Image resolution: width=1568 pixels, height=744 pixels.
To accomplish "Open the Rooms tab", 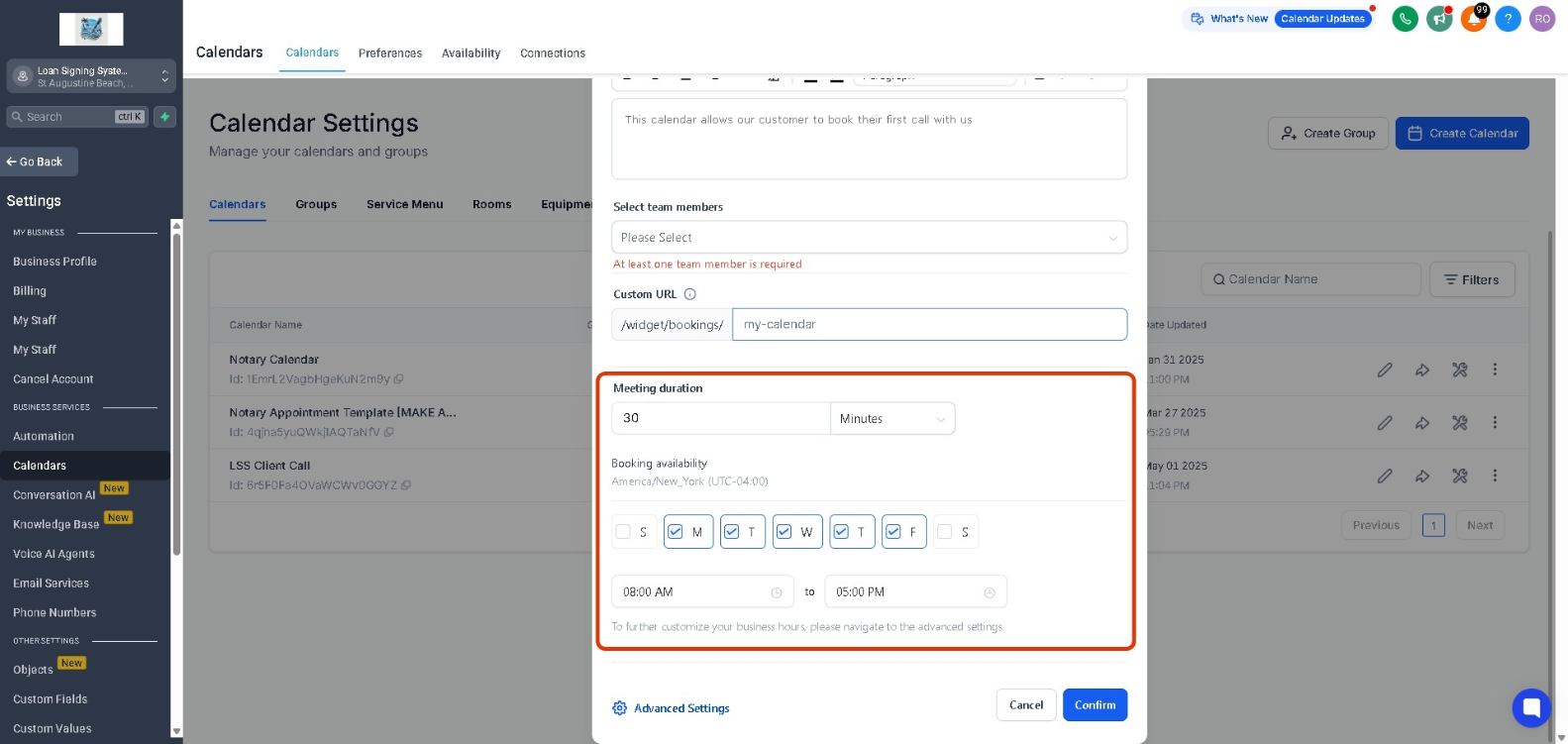I will (x=492, y=204).
